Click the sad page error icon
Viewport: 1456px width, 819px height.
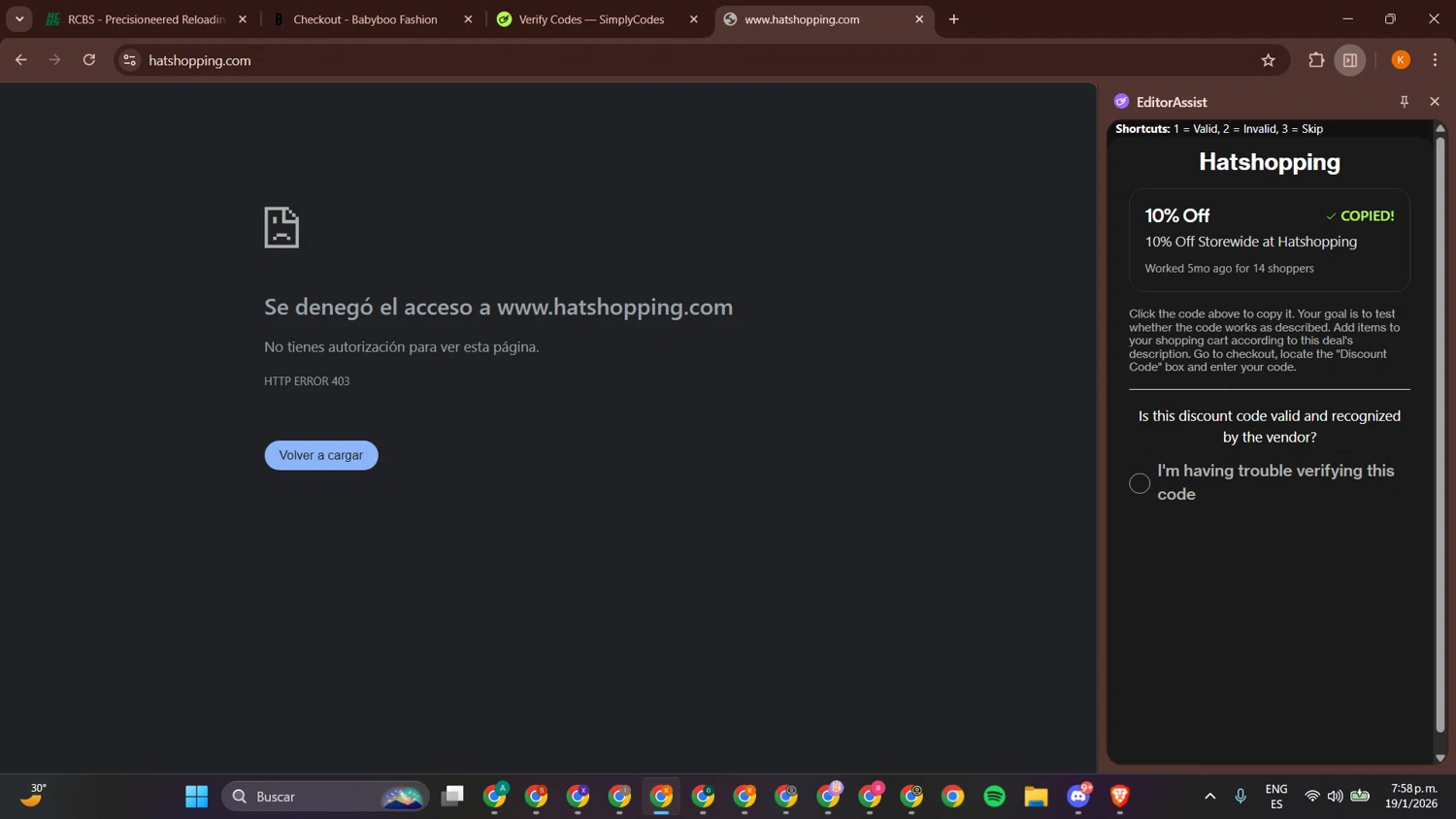pos(281,227)
